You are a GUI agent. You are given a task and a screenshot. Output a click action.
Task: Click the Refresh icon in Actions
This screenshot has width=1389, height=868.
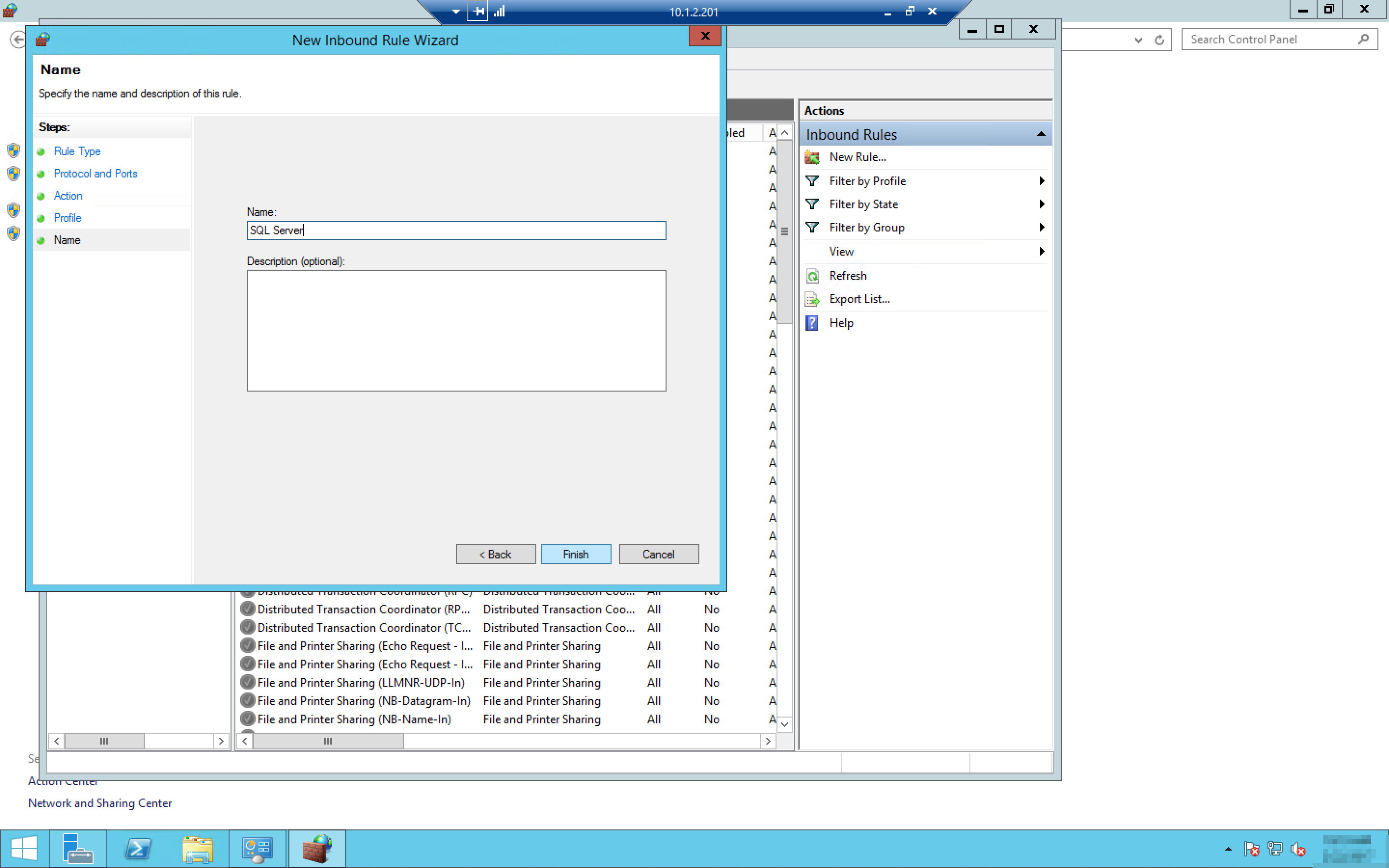[x=812, y=276]
